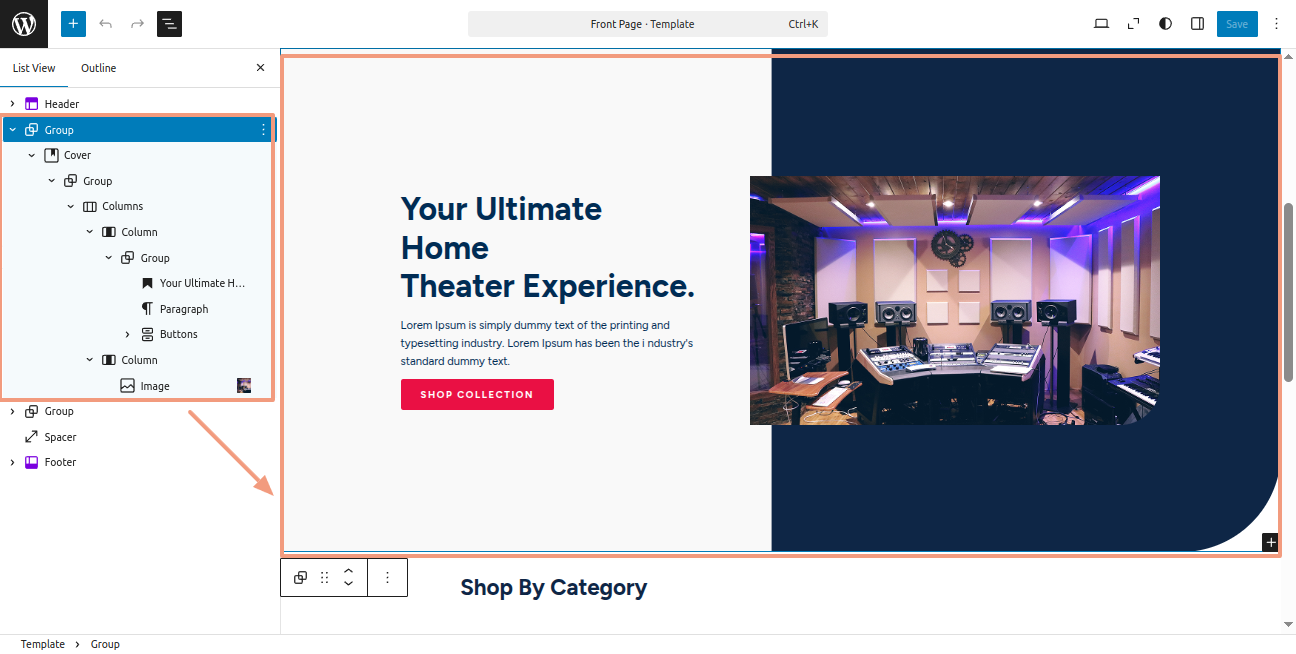Open the laptop view preview options
Image resolution: width=1296 pixels, height=654 pixels.
click(1101, 24)
